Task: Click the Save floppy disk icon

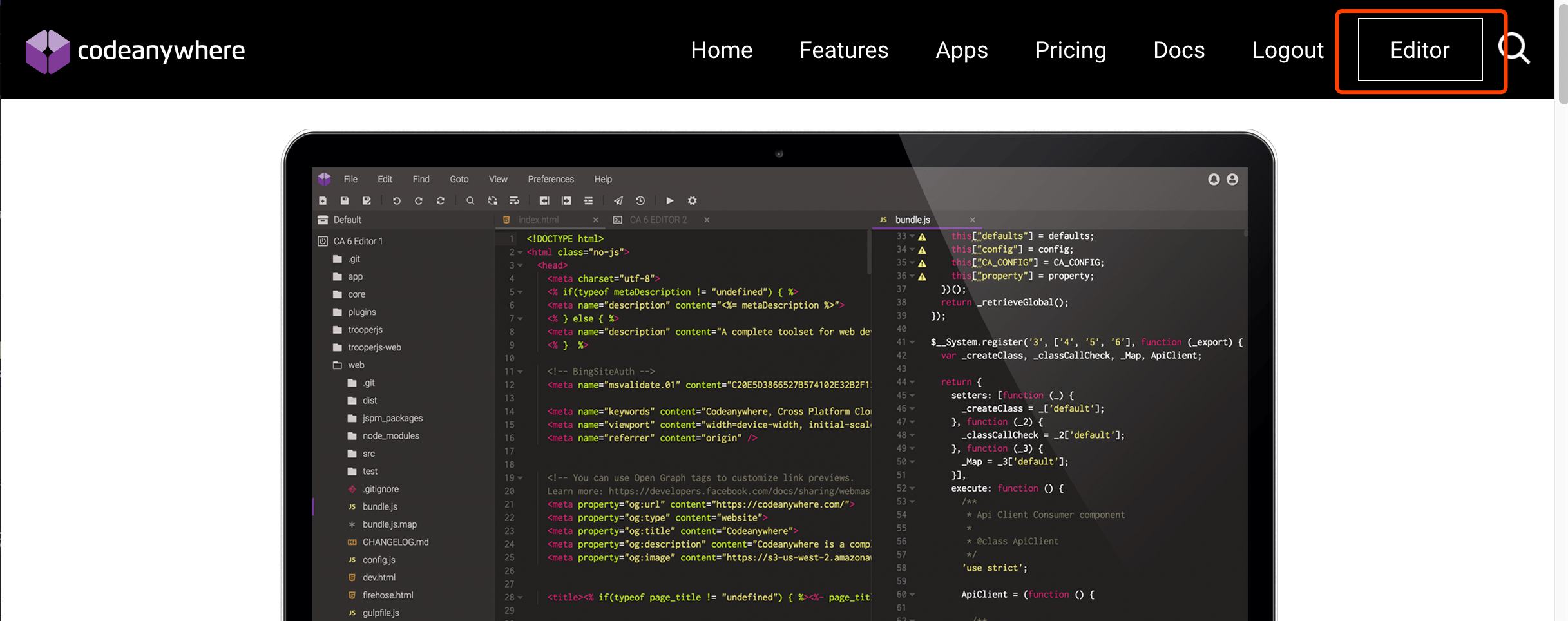Action: pyautogui.click(x=345, y=201)
